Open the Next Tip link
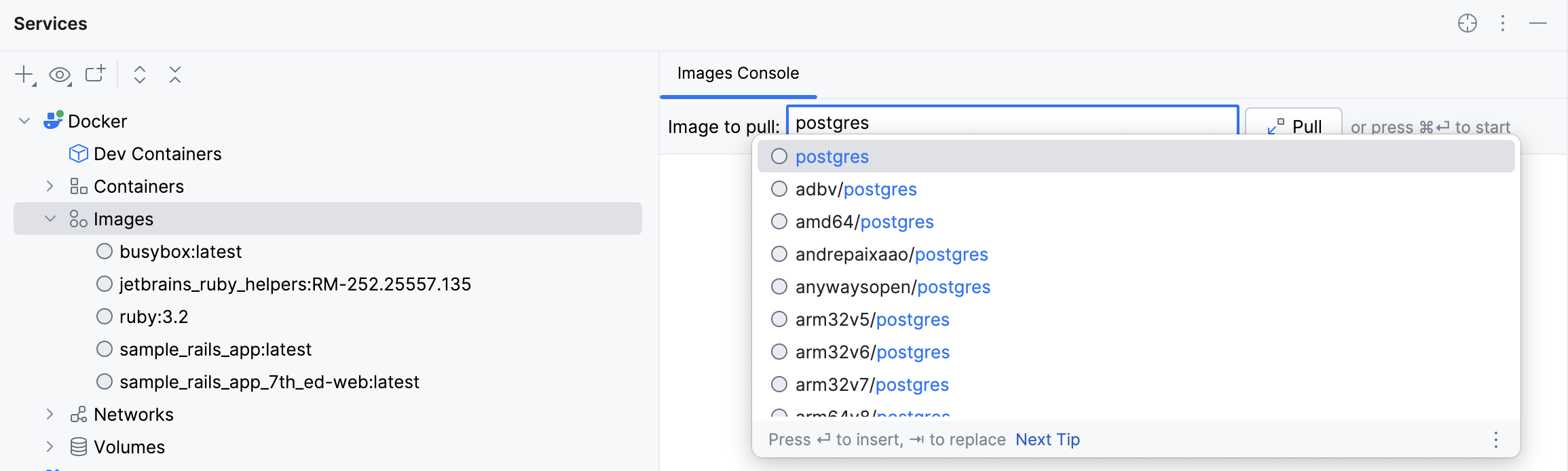This screenshot has height=471, width=1568. [1047, 439]
